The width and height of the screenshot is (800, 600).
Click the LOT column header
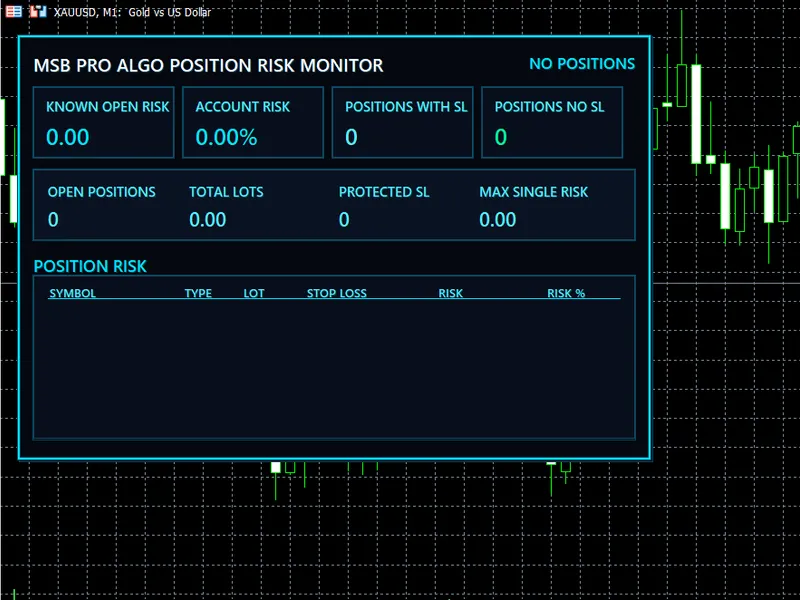point(254,293)
